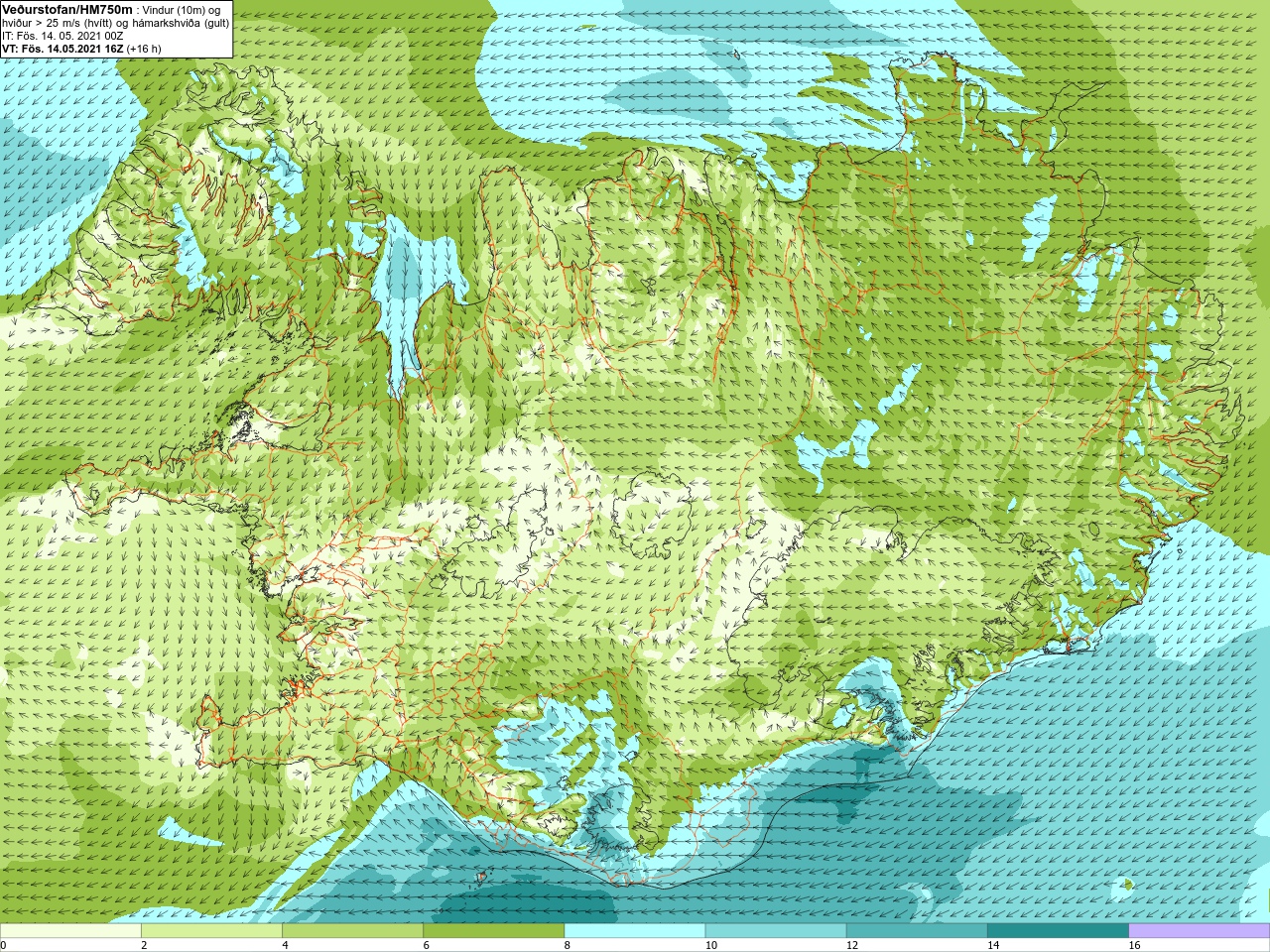
Task: Click the legend label '8'
Action: [568, 945]
